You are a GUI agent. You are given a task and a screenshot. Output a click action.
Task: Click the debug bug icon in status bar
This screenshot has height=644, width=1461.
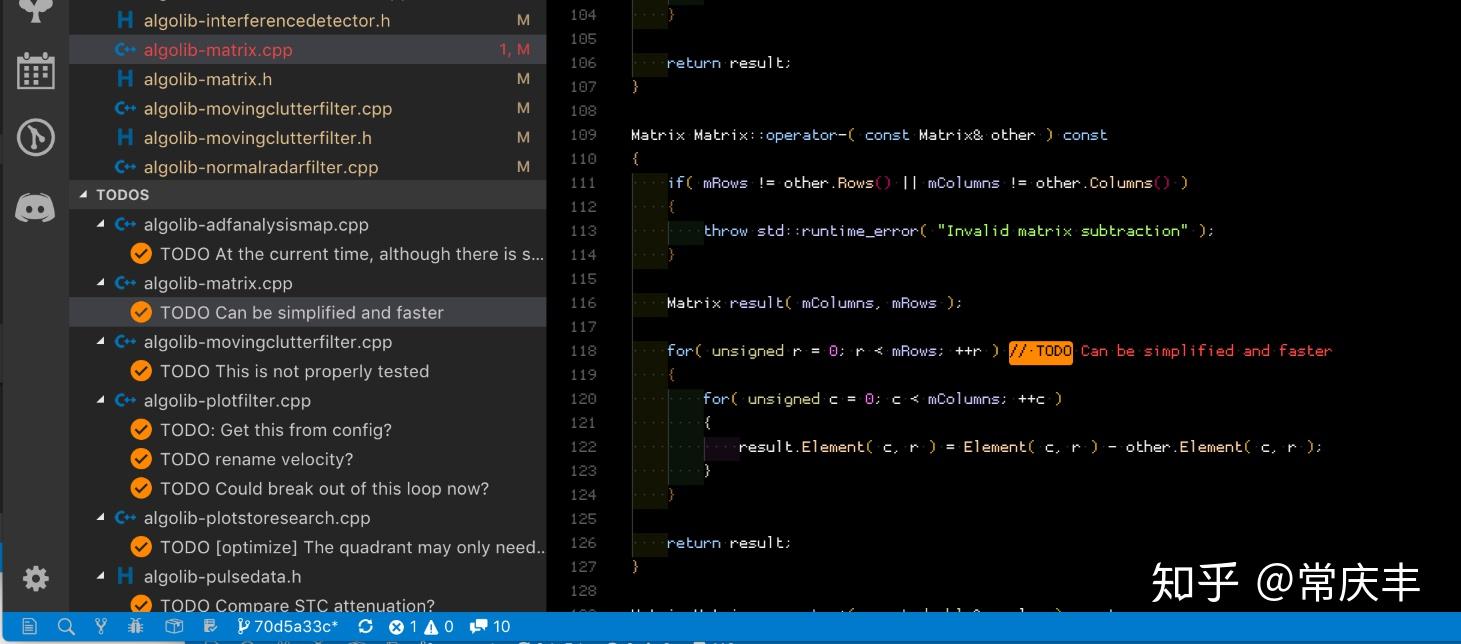136,627
